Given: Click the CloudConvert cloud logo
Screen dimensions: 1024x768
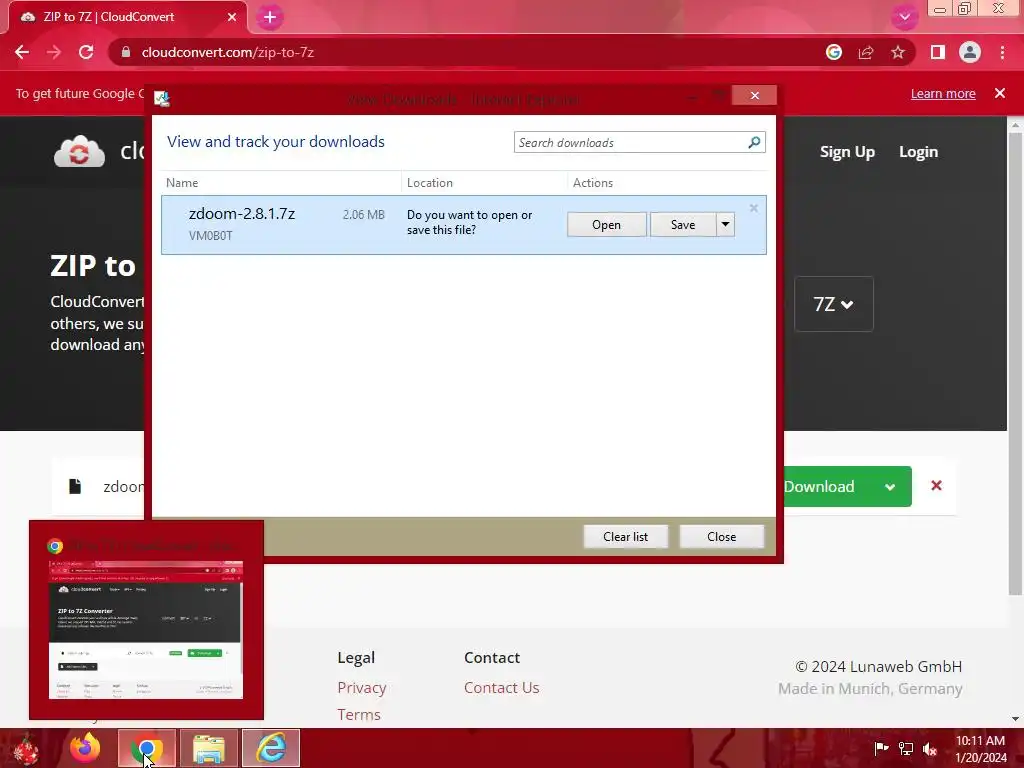Looking at the screenshot, I should click(80, 152).
